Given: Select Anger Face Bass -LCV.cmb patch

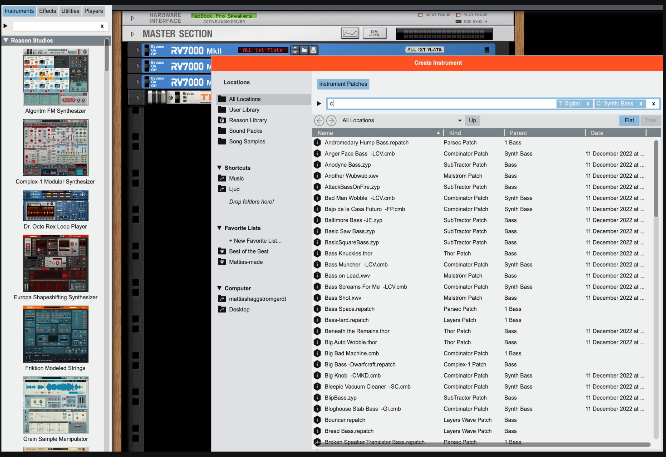Looking at the screenshot, I should pyautogui.click(x=360, y=154).
